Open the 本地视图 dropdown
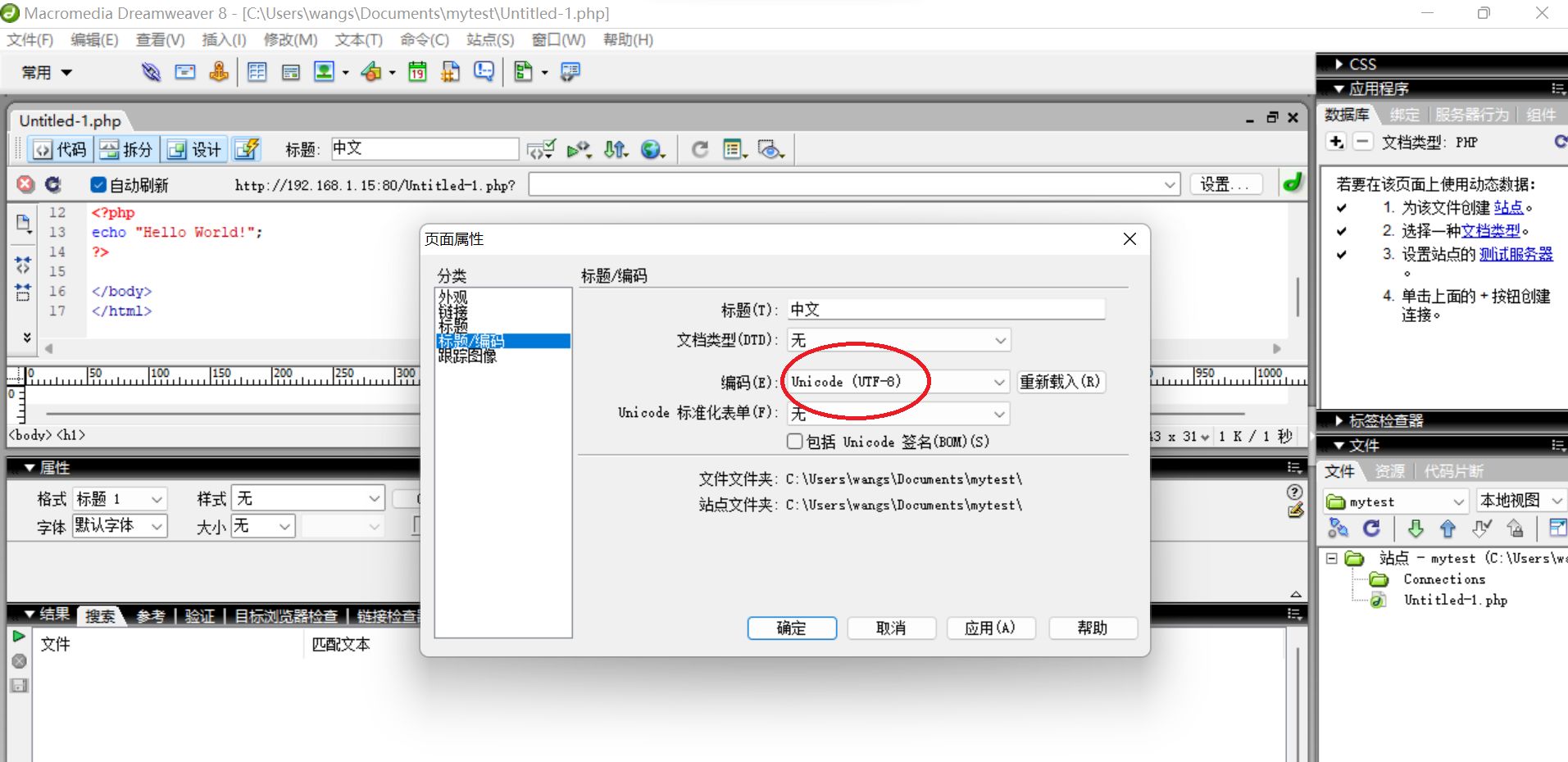1568x762 pixels. [x=1521, y=501]
